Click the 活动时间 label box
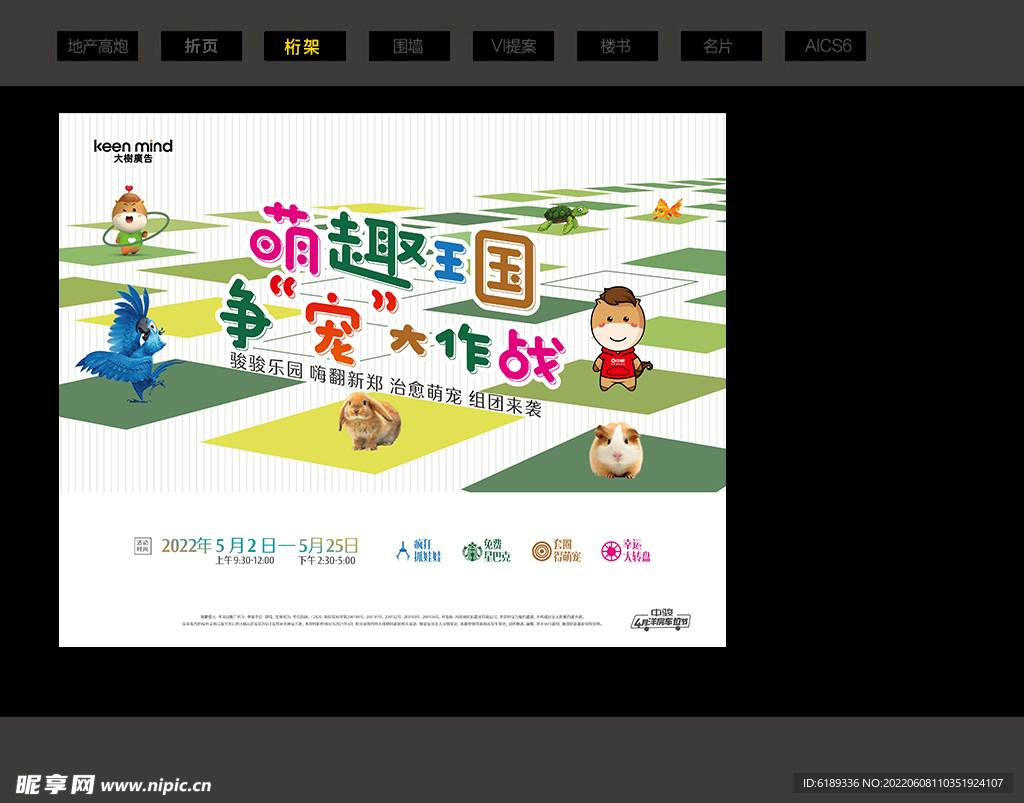Image resolution: width=1024 pixels, height=803 pixels. point(141,545)
